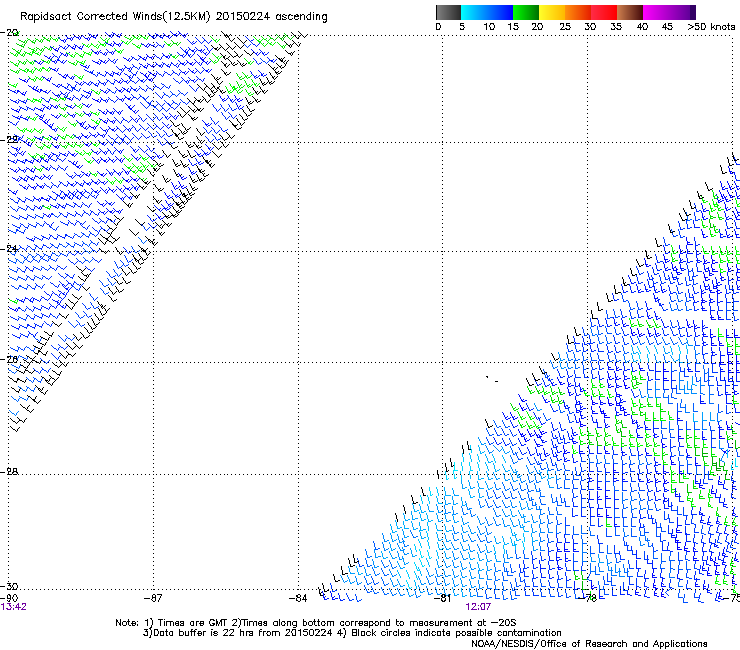Click the '10' label under the color bar

[x=489, y=27]
